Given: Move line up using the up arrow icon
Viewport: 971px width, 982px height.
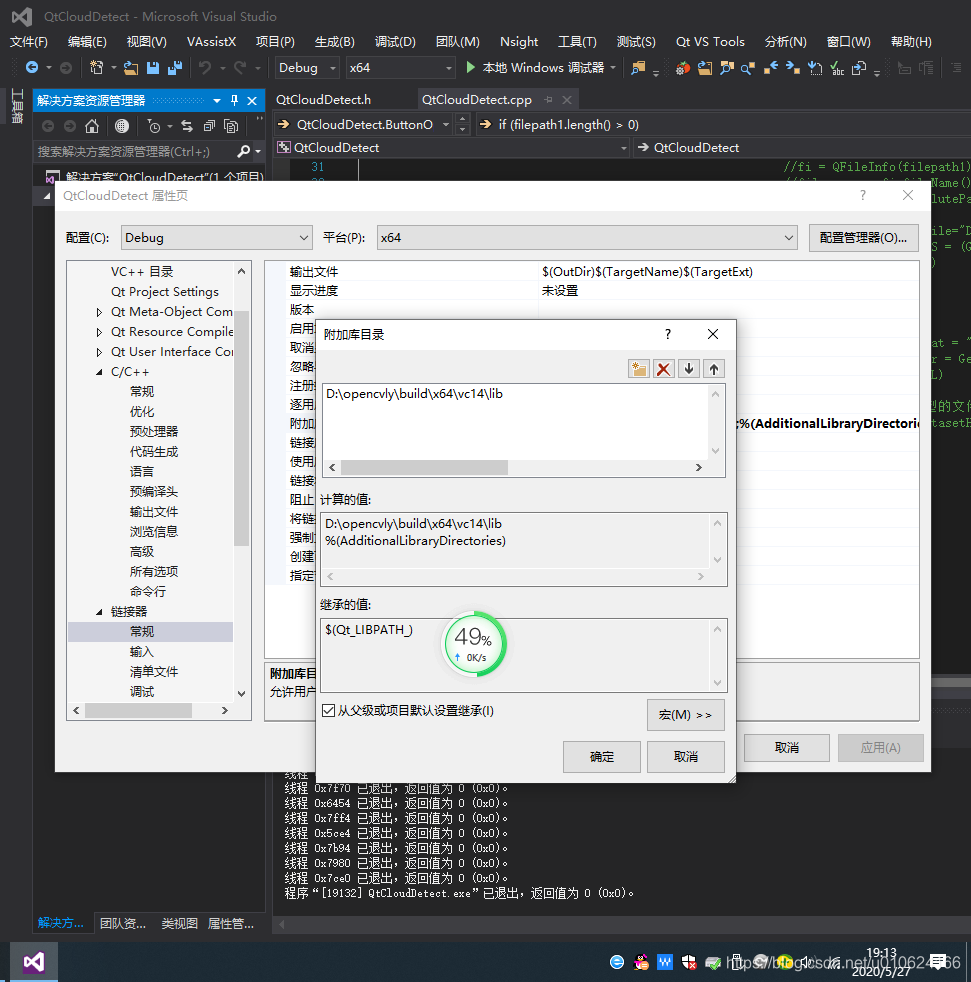Looking at the screenshot, I should tap(712, 368).
